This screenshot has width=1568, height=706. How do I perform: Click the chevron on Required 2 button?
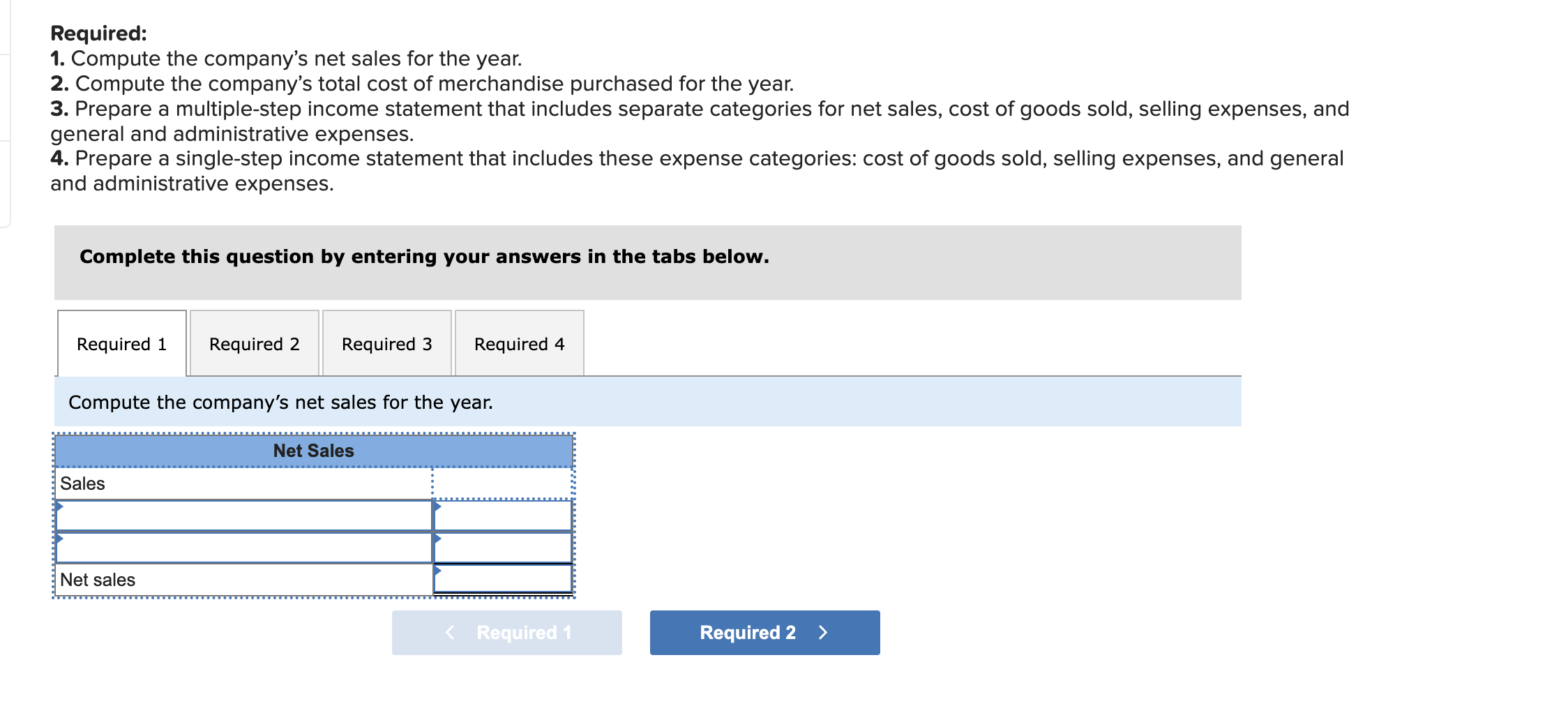coord(824,632)
